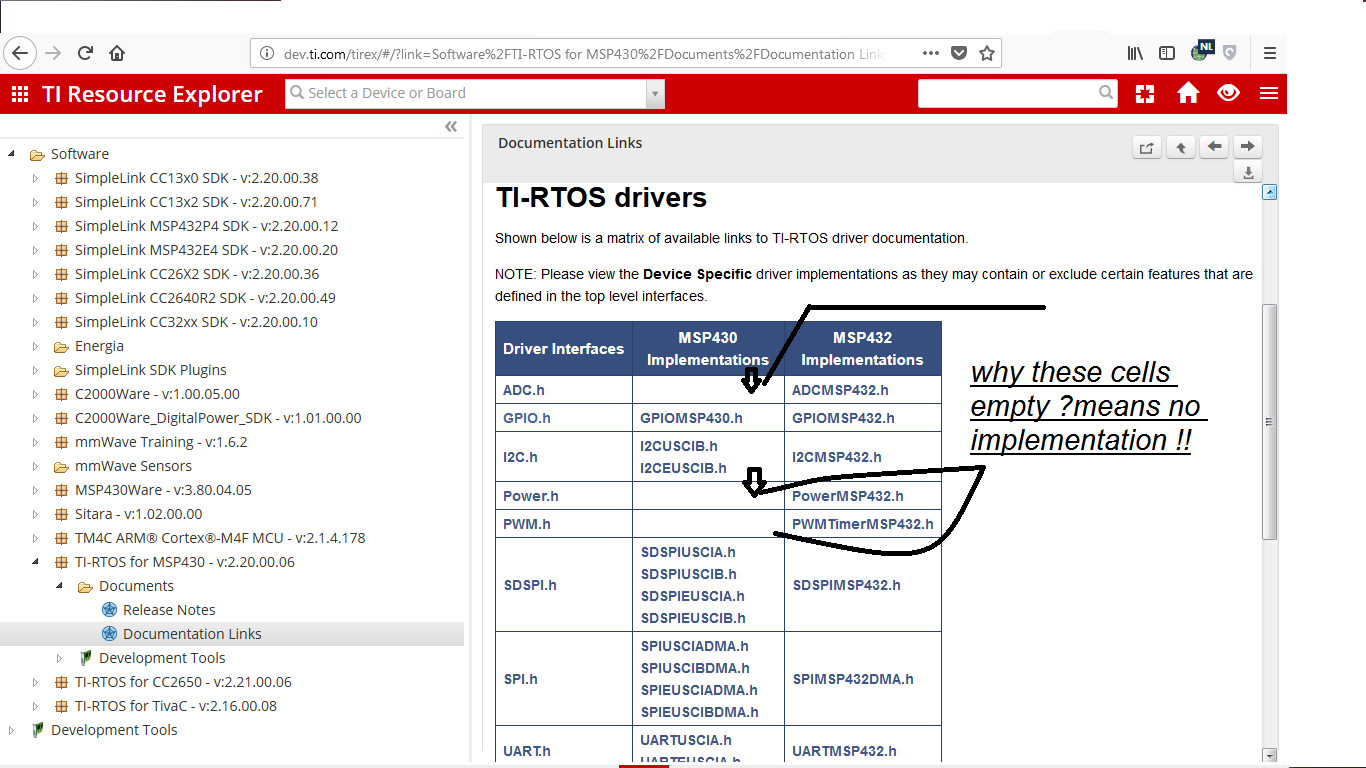This screenshot has height=768, width=1366.
Task: Open the TI Resource Explorer home
Action: (x=1188, y=93)
